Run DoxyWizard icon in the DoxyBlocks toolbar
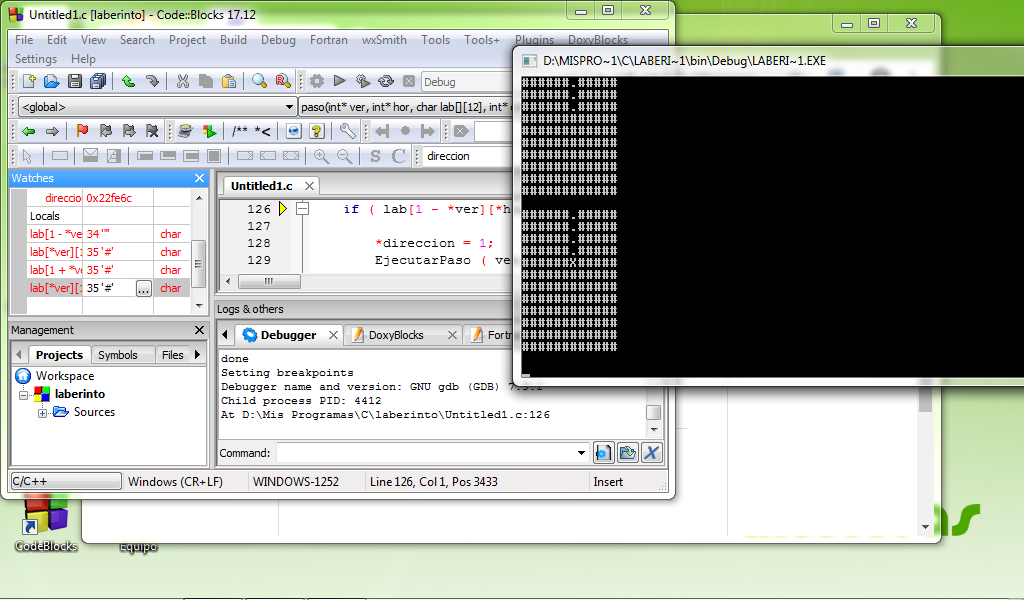This screenshot has height=600, width=1024. pyautogui.click(x=185, y=131)
